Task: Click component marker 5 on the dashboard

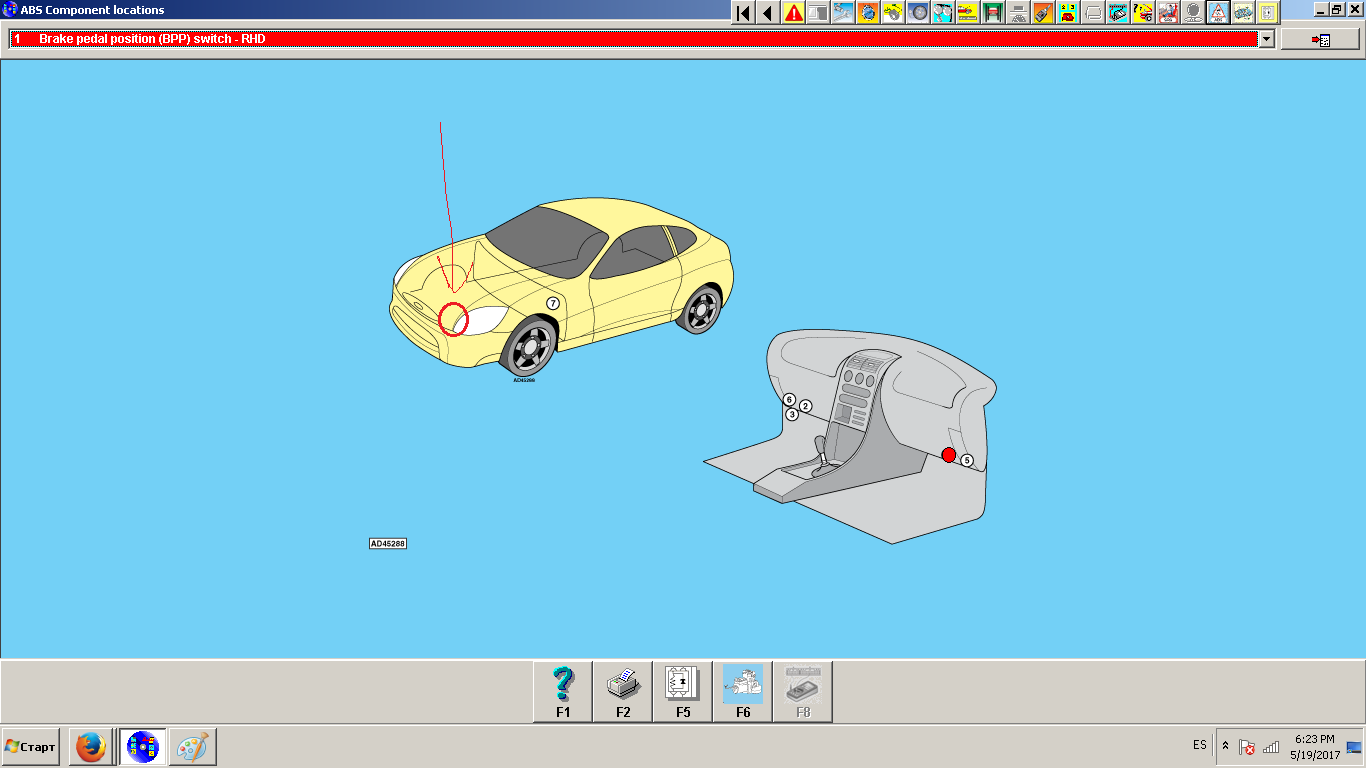Action: (967, 460)
